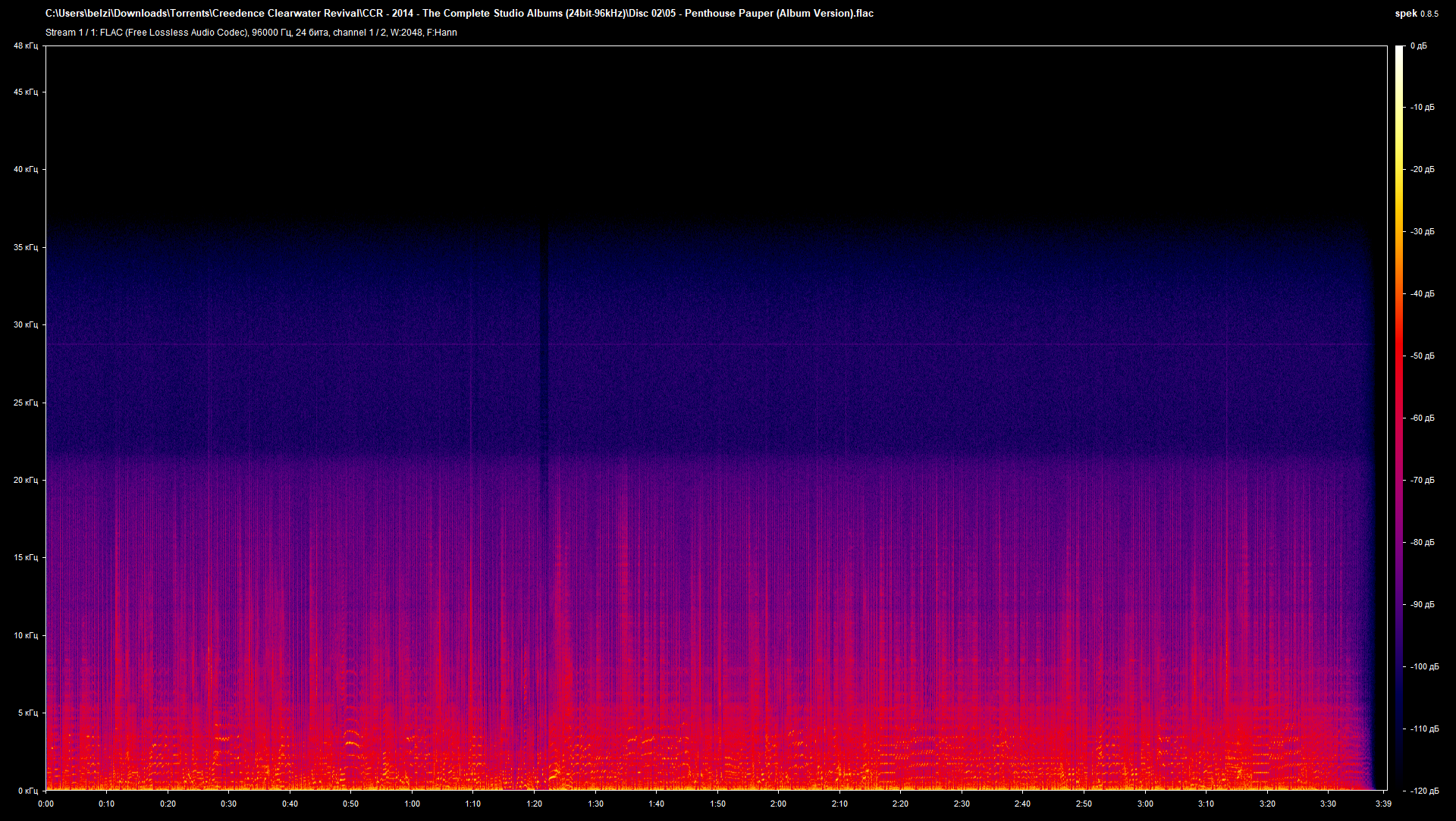
Task: Click the F:Hann window function label
Action: click(442, 33)
